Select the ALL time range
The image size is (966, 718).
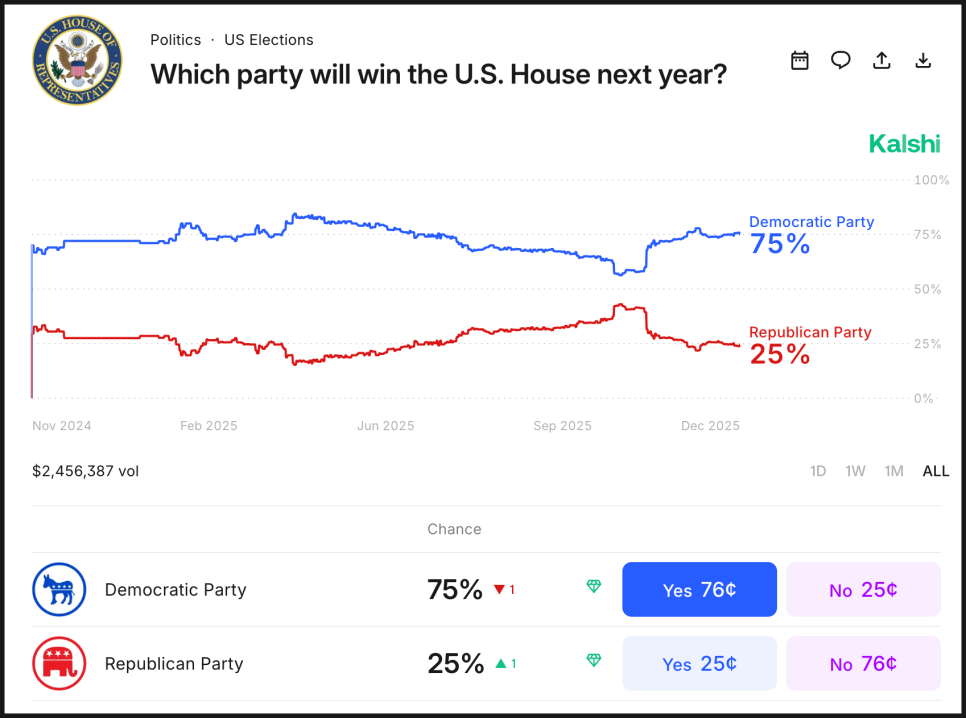[935, 471]
